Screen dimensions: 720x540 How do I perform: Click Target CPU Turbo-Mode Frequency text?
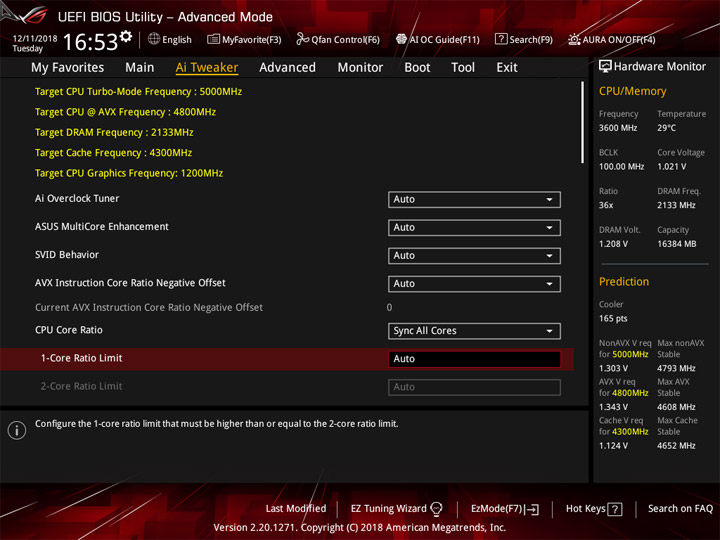click(x=138, y=91)
